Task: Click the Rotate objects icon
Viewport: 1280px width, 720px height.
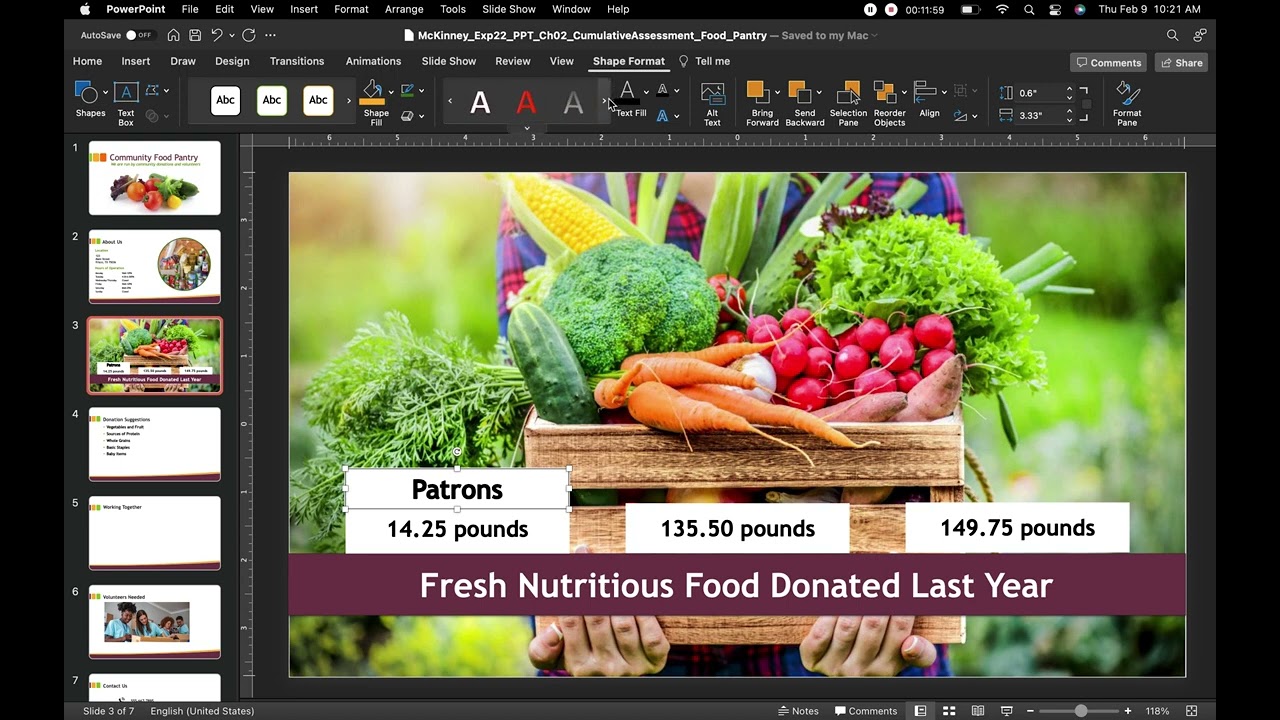Action: (960, 116)
